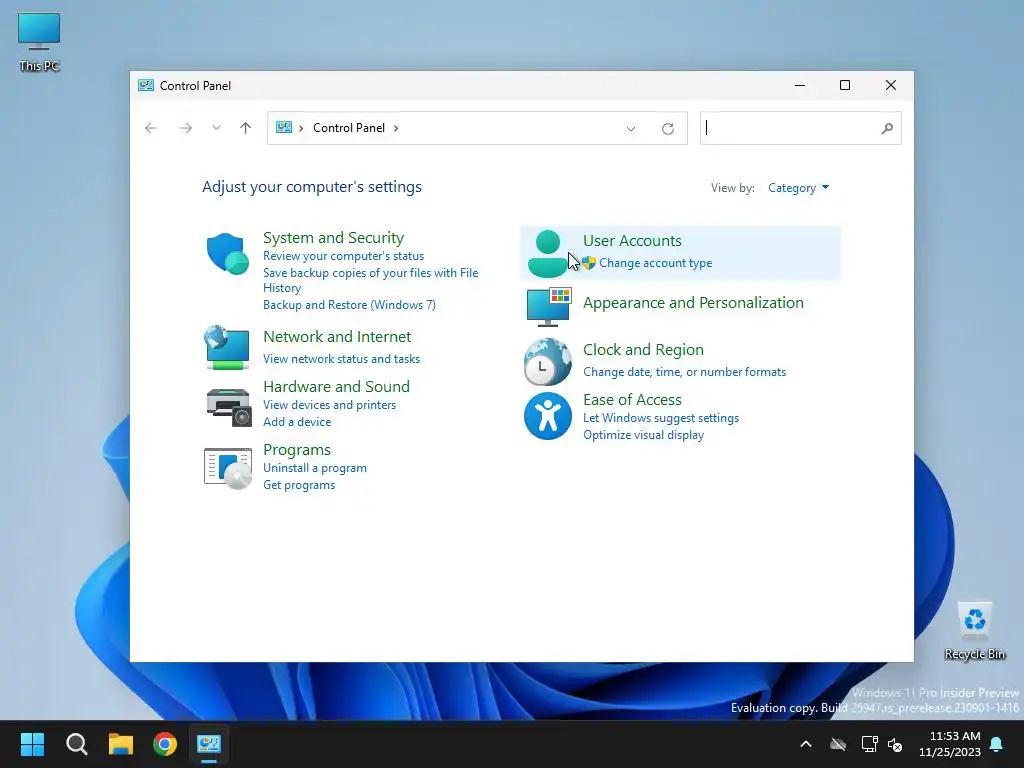Screen dimensions: 1024x768
Task: Click the UAC shield beside Change account type
Action: coord(589,263)
